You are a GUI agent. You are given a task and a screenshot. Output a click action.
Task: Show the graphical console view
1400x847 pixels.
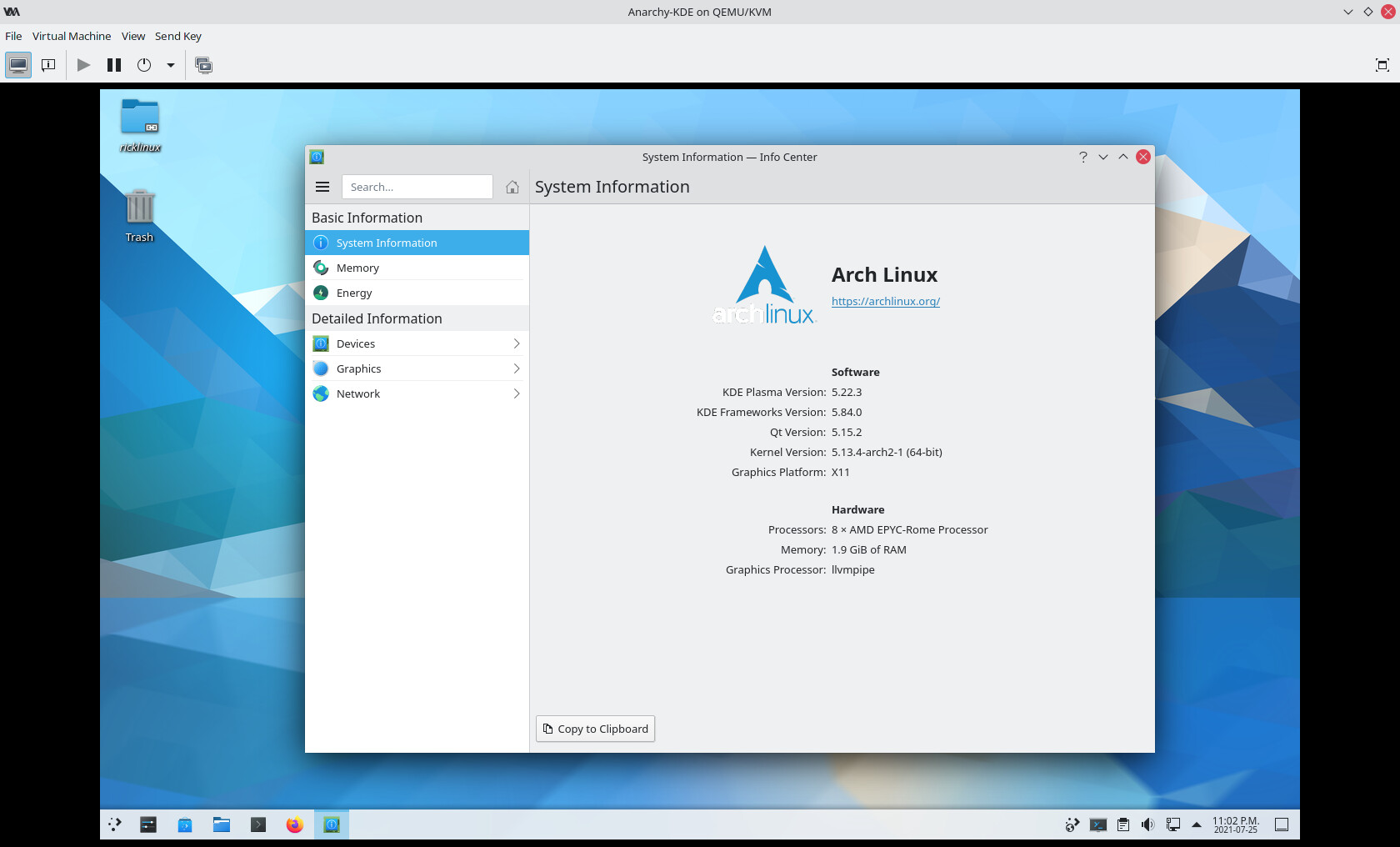pyautogui.click(x=18, y=65)
